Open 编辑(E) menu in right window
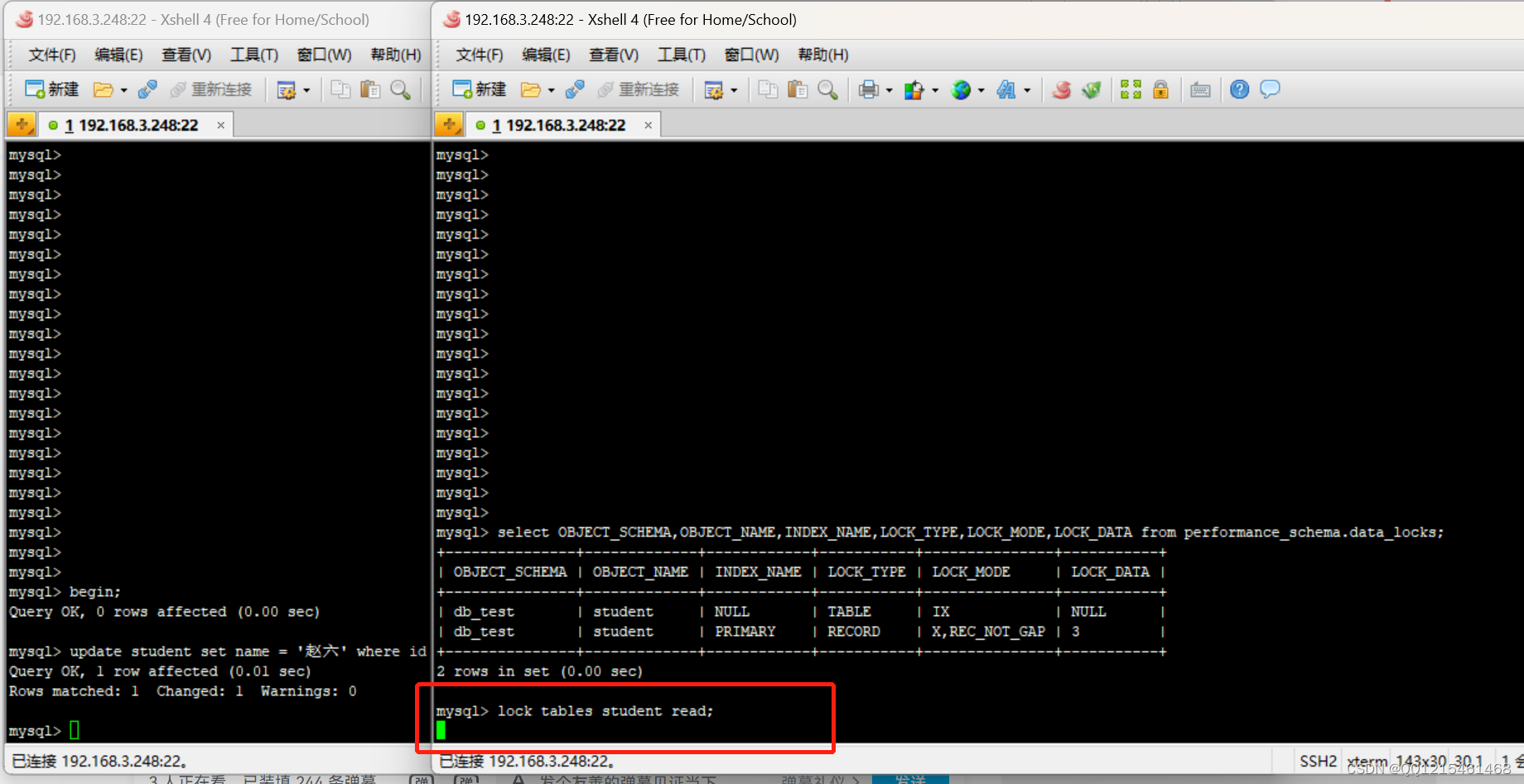This screenshot has height=784, width=1524. [x=546, y=55]
